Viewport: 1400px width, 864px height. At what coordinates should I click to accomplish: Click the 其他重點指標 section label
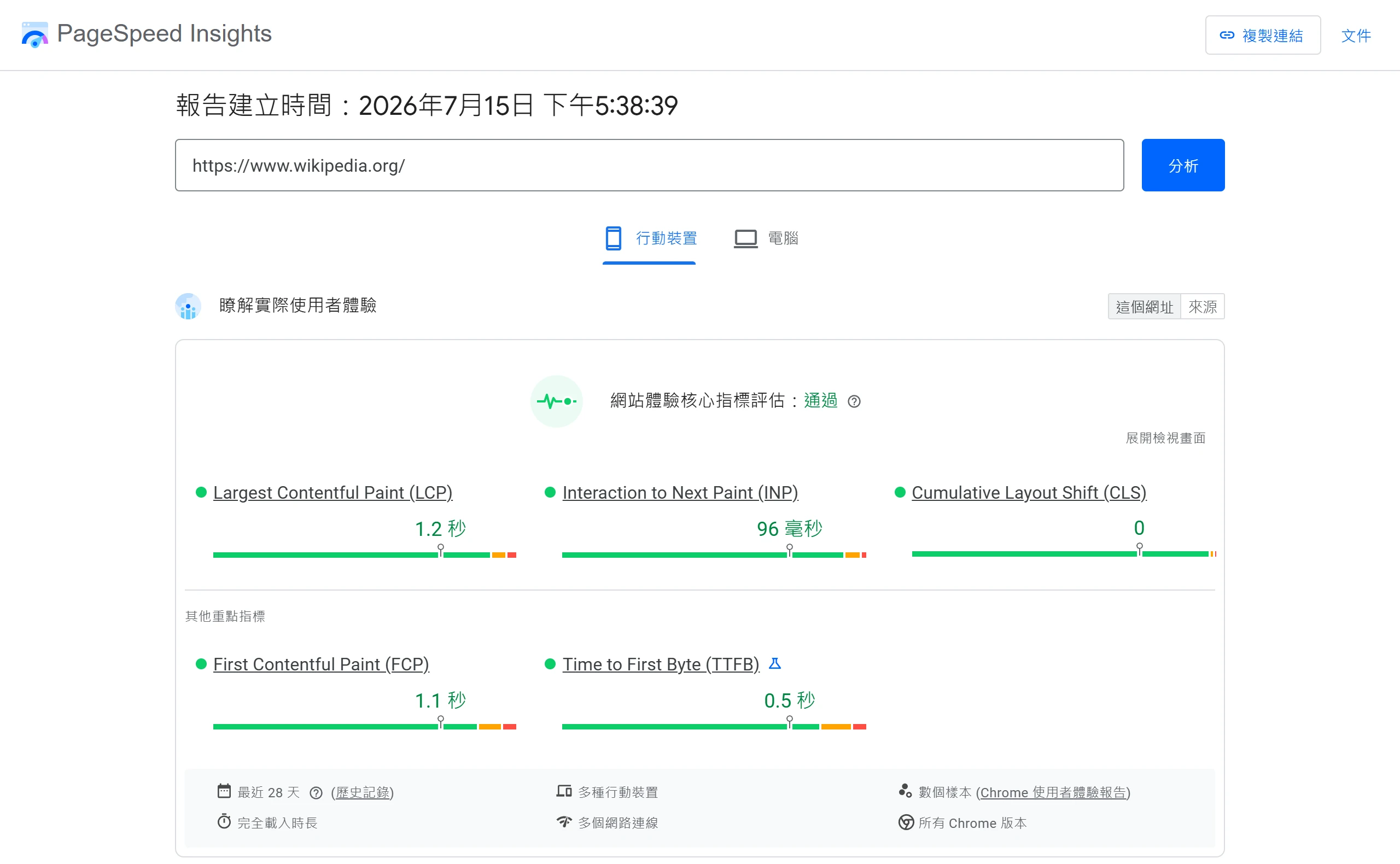(x=225, y=616)
